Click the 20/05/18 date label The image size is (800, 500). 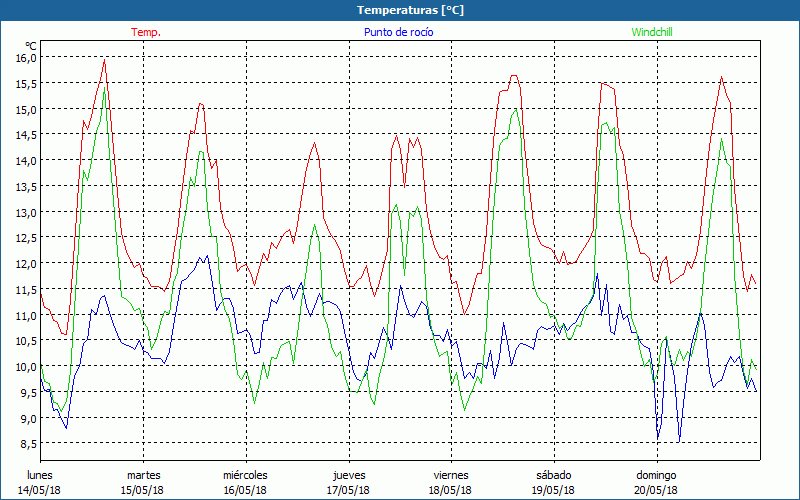point(656,490)
